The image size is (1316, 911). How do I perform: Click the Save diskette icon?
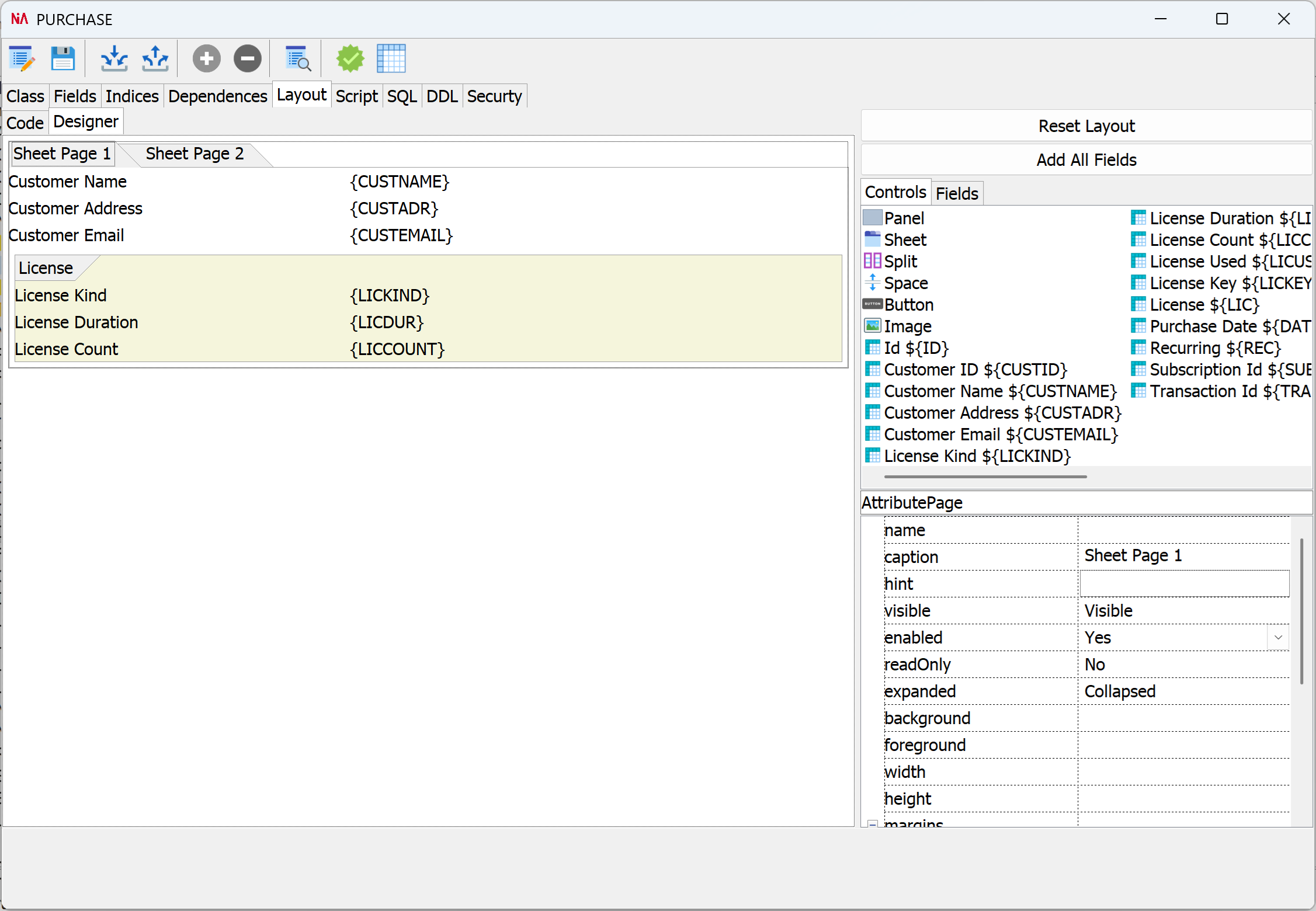pos(62,58)
